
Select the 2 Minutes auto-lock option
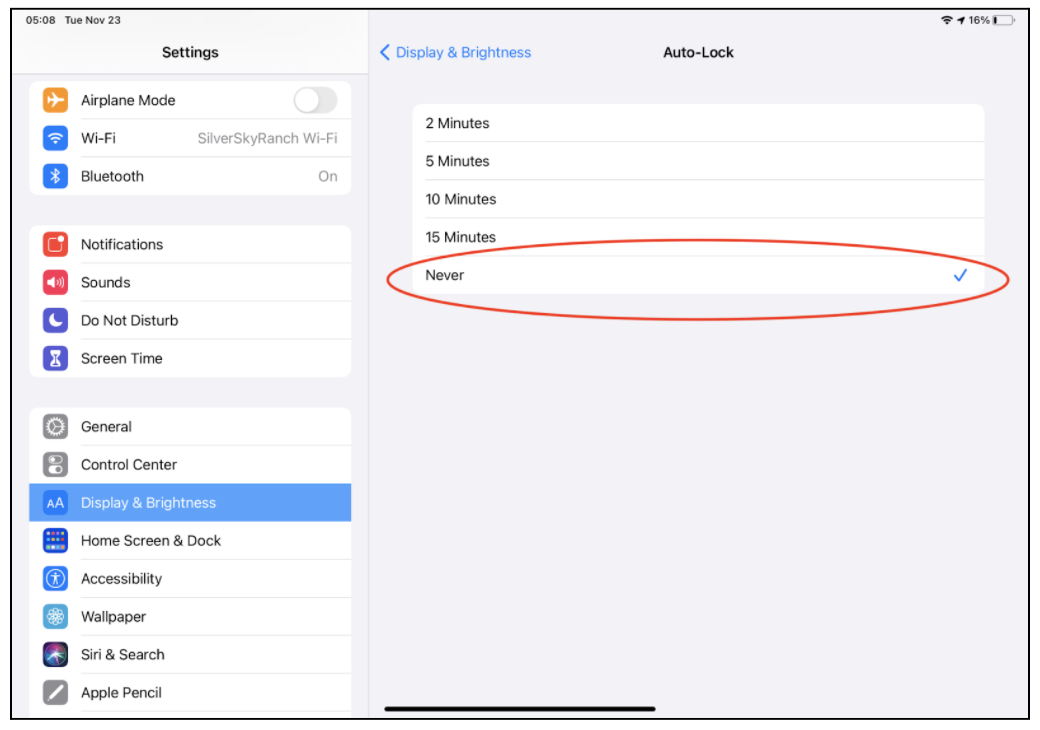698,123
